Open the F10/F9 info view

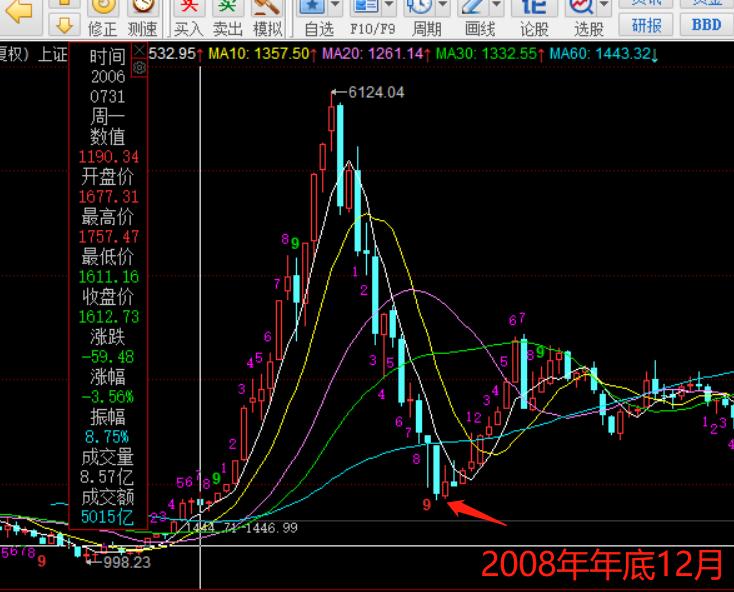pos(371,19)
